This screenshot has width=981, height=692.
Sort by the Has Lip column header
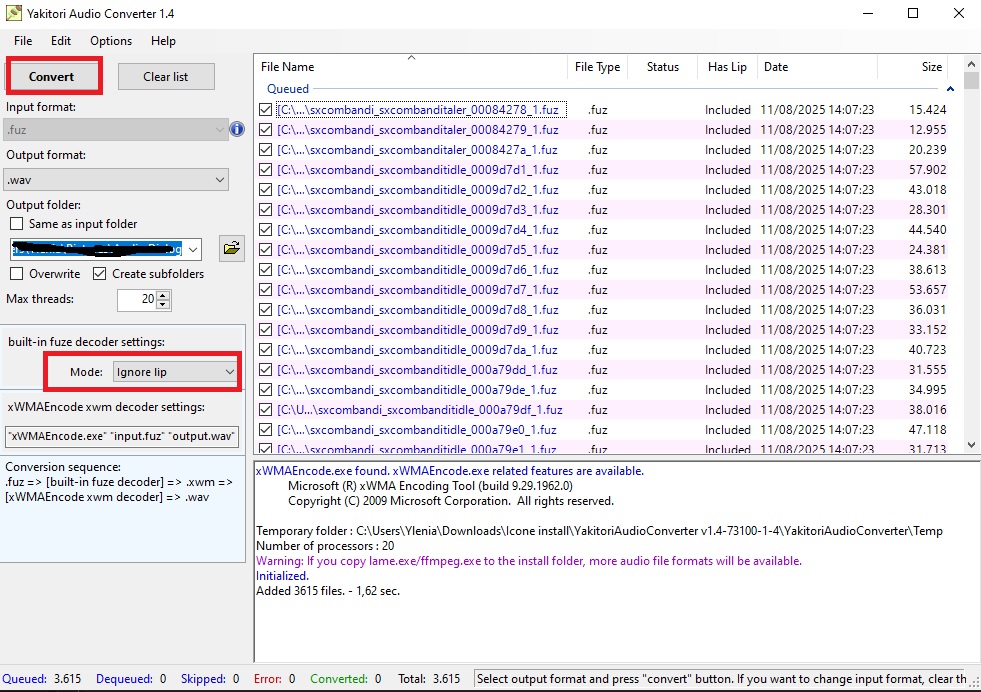point(727,67)
